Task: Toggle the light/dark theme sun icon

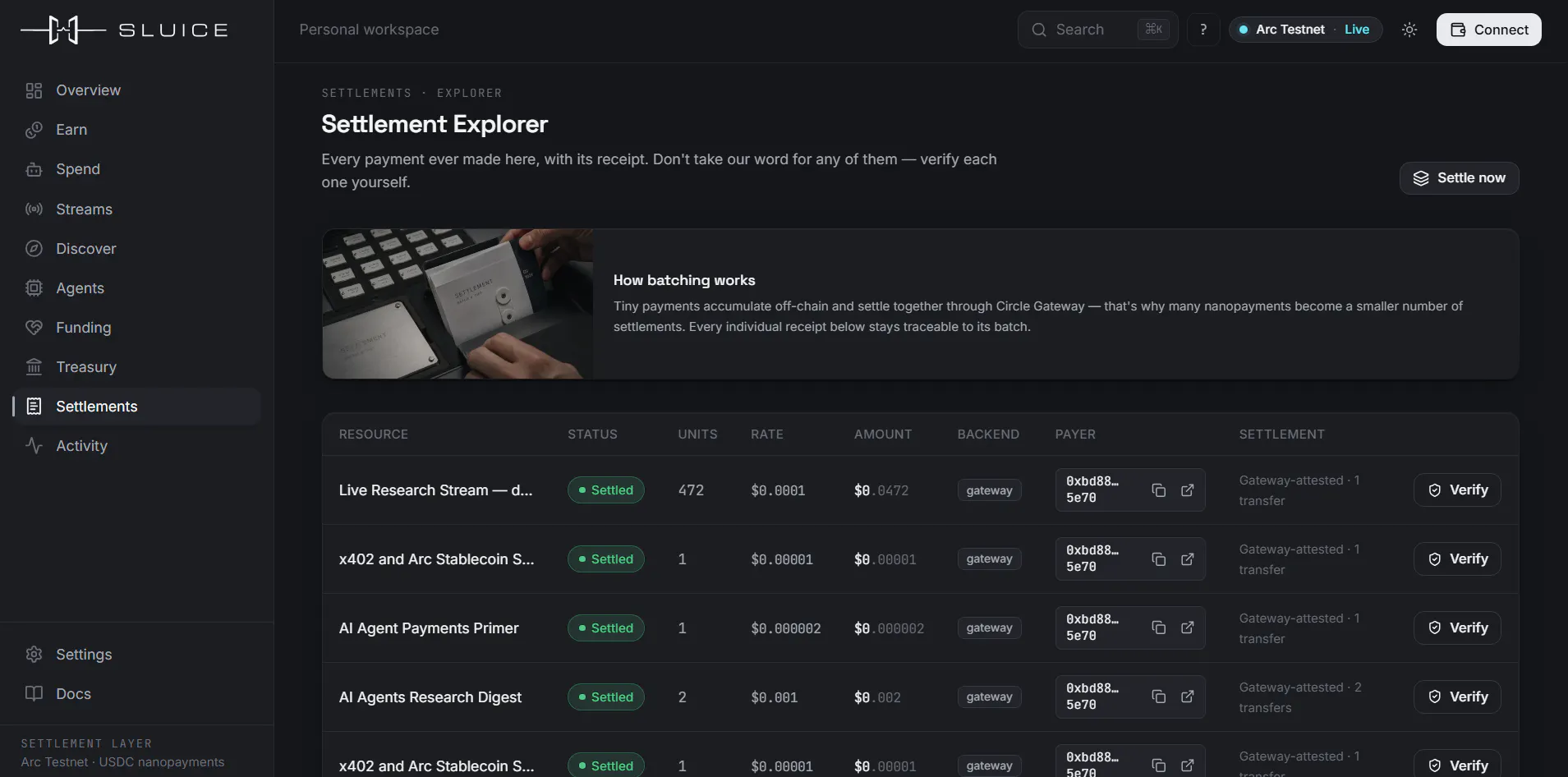Action: click(1409, 30)
